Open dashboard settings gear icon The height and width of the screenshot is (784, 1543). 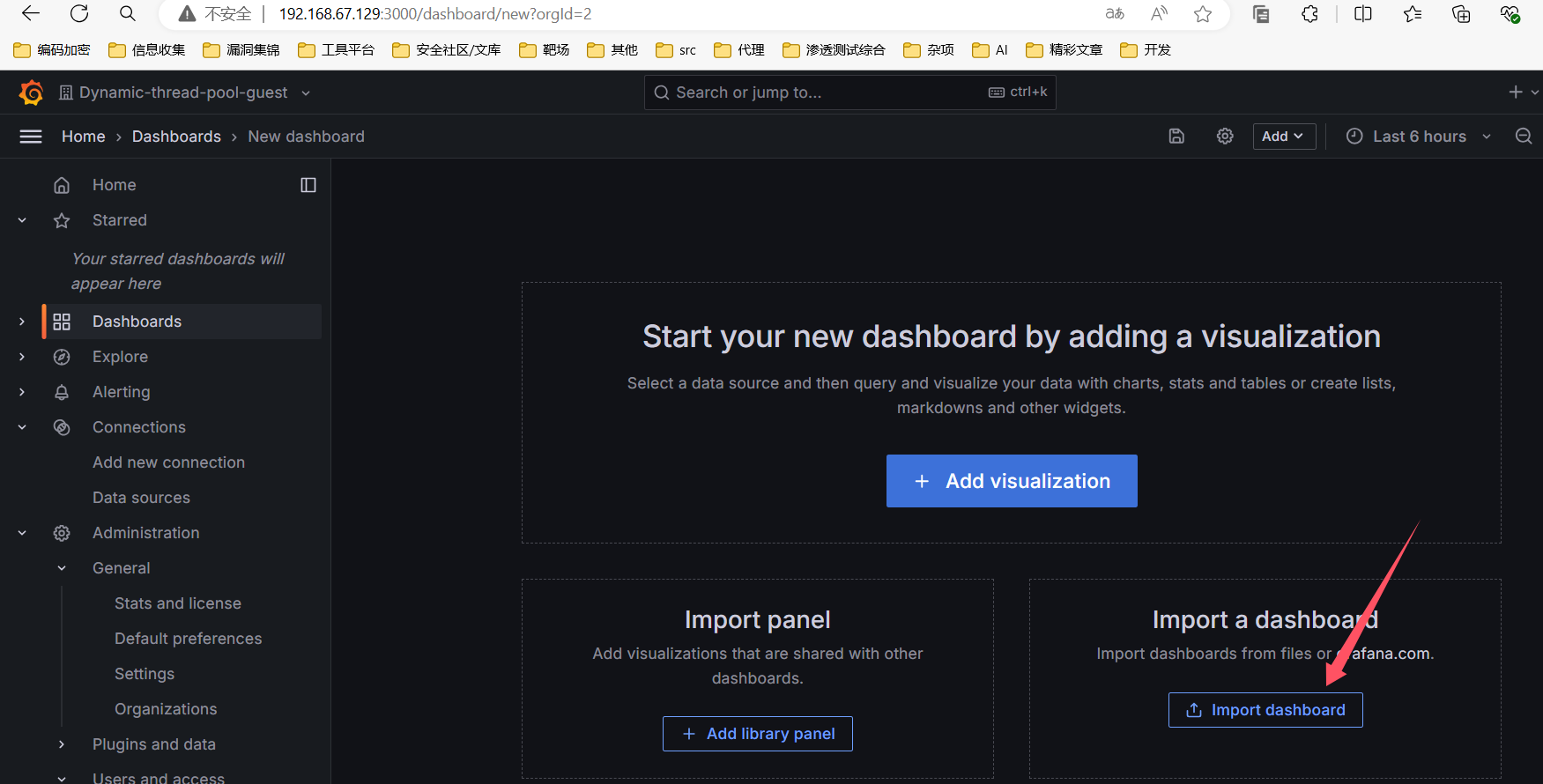[x=1225, y=137]
